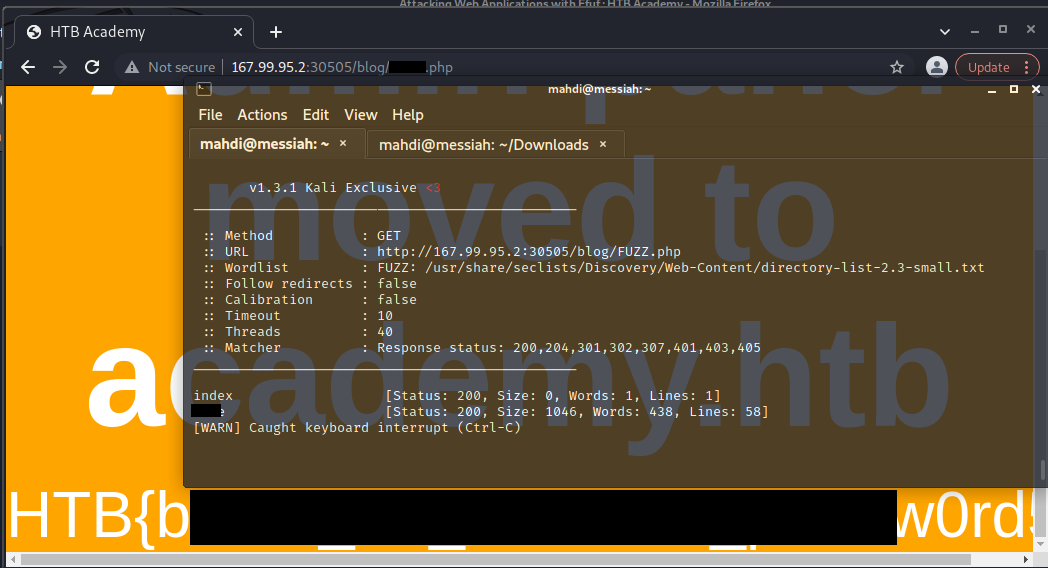Click the horizontal scrollbar right arrow

click(1027, 559)
